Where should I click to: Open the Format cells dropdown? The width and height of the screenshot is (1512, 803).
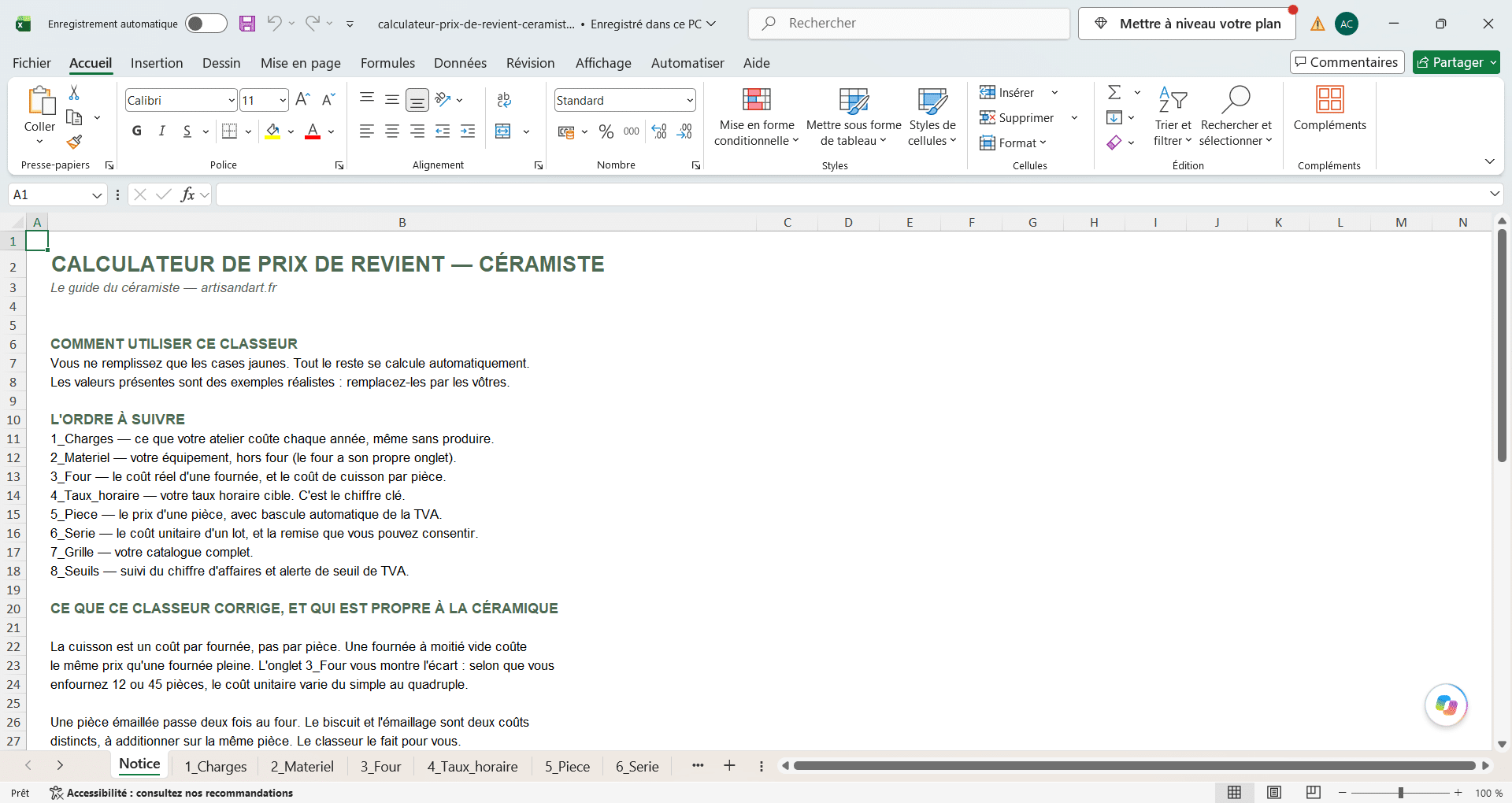1013,143
